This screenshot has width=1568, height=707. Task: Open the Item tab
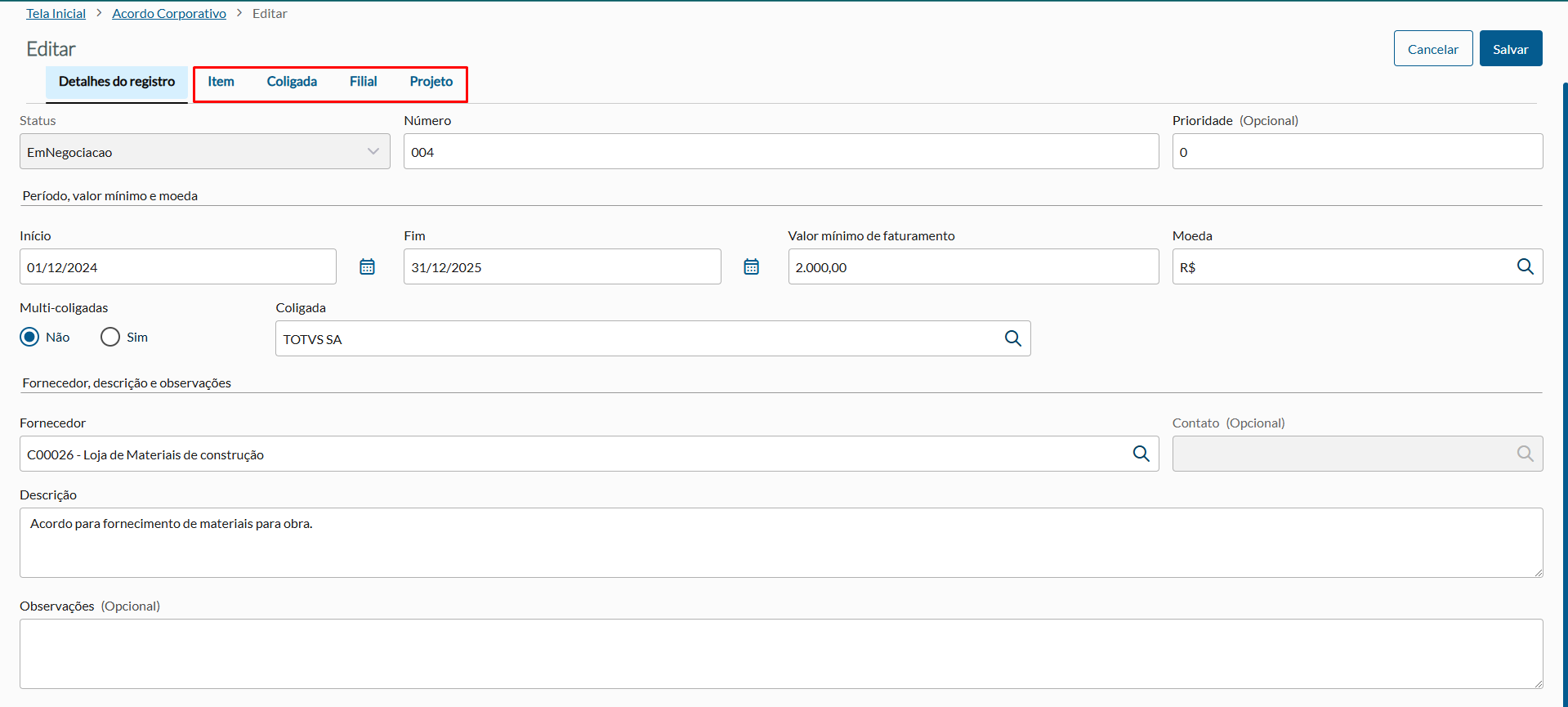pos(221,82)
